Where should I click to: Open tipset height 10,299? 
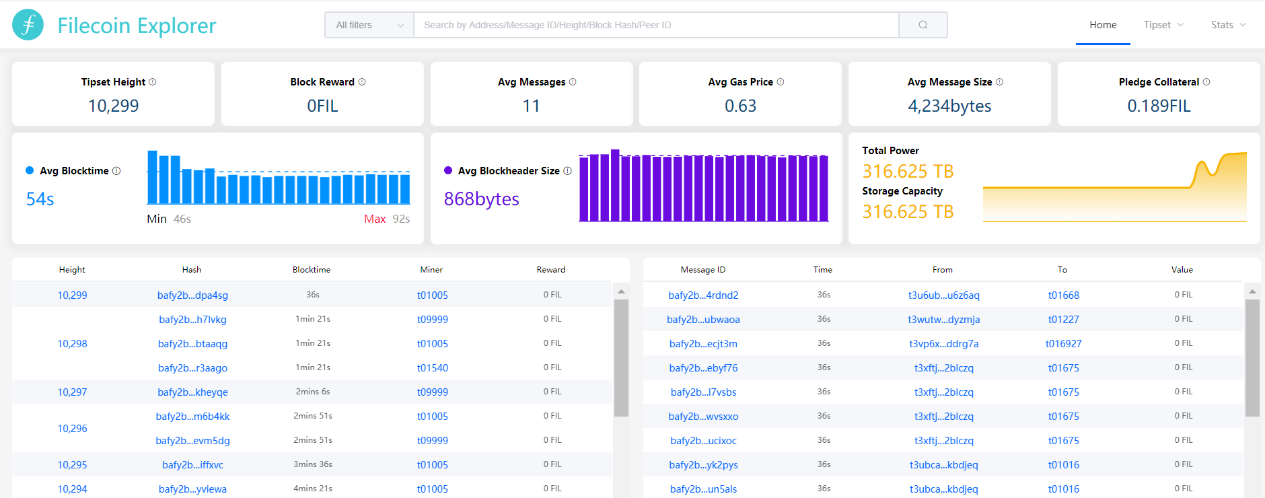[72, 295]
